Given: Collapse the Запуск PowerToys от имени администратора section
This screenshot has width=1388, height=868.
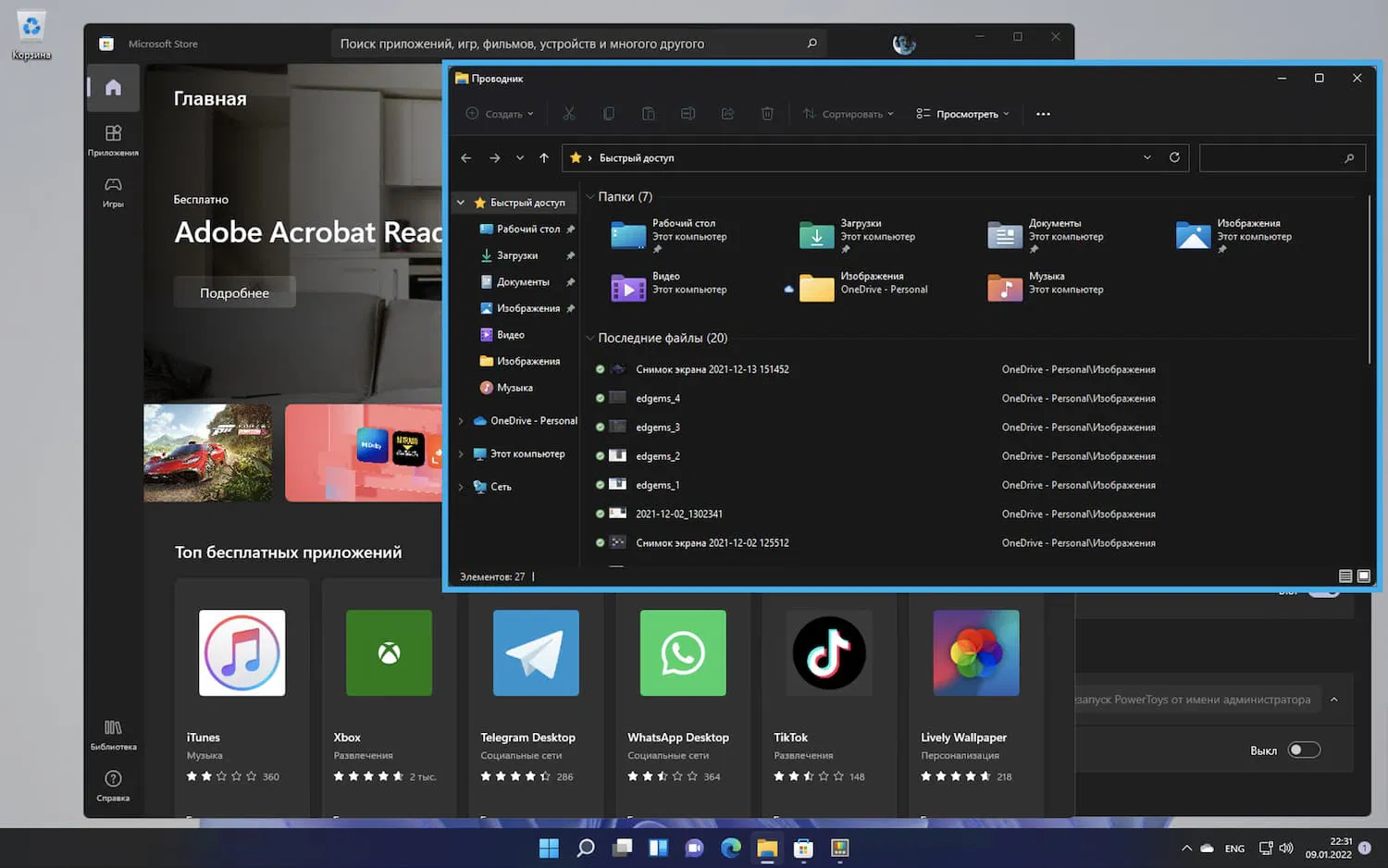Looking at the screenshot, I should click(1333, 700).
